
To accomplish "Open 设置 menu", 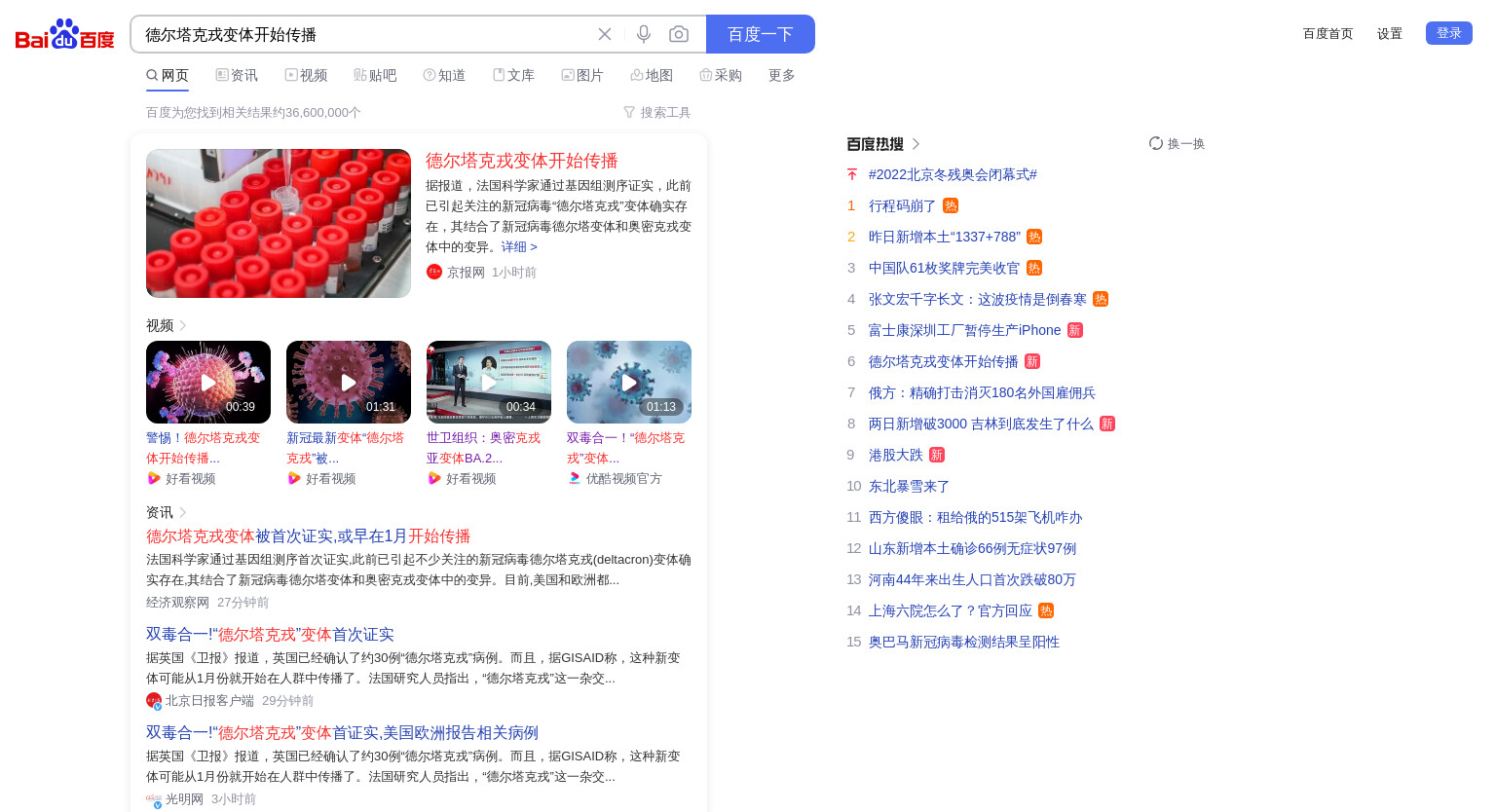I will tap(1390, 33).
